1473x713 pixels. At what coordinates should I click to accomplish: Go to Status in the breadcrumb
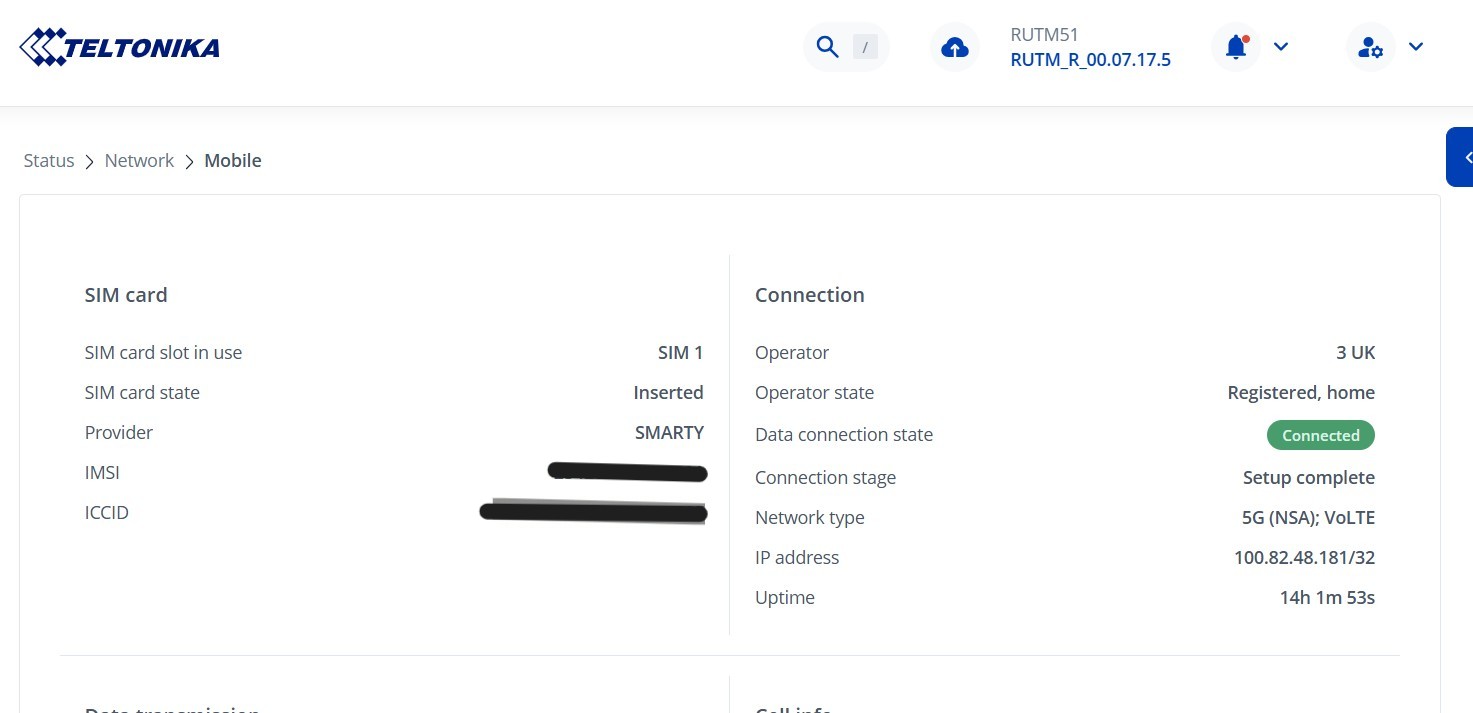(x=49, y=161)
